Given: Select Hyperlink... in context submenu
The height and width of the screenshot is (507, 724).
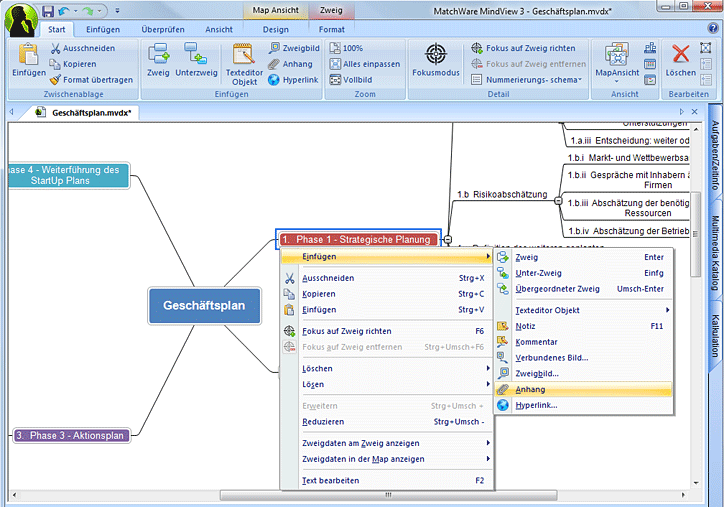Looking at the screenshot, I should [x=584, y=405].
